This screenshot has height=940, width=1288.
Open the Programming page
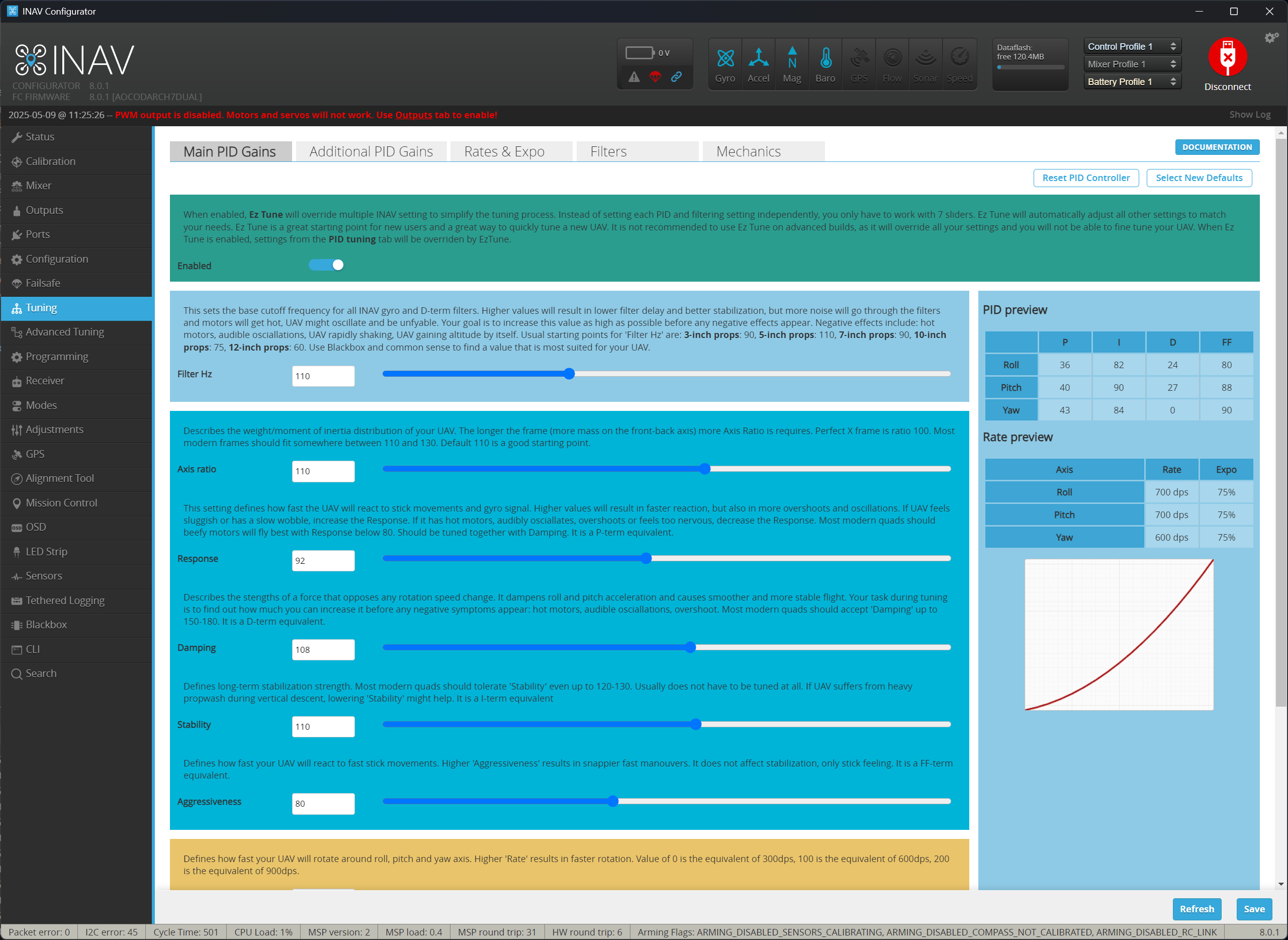point(76,357)
